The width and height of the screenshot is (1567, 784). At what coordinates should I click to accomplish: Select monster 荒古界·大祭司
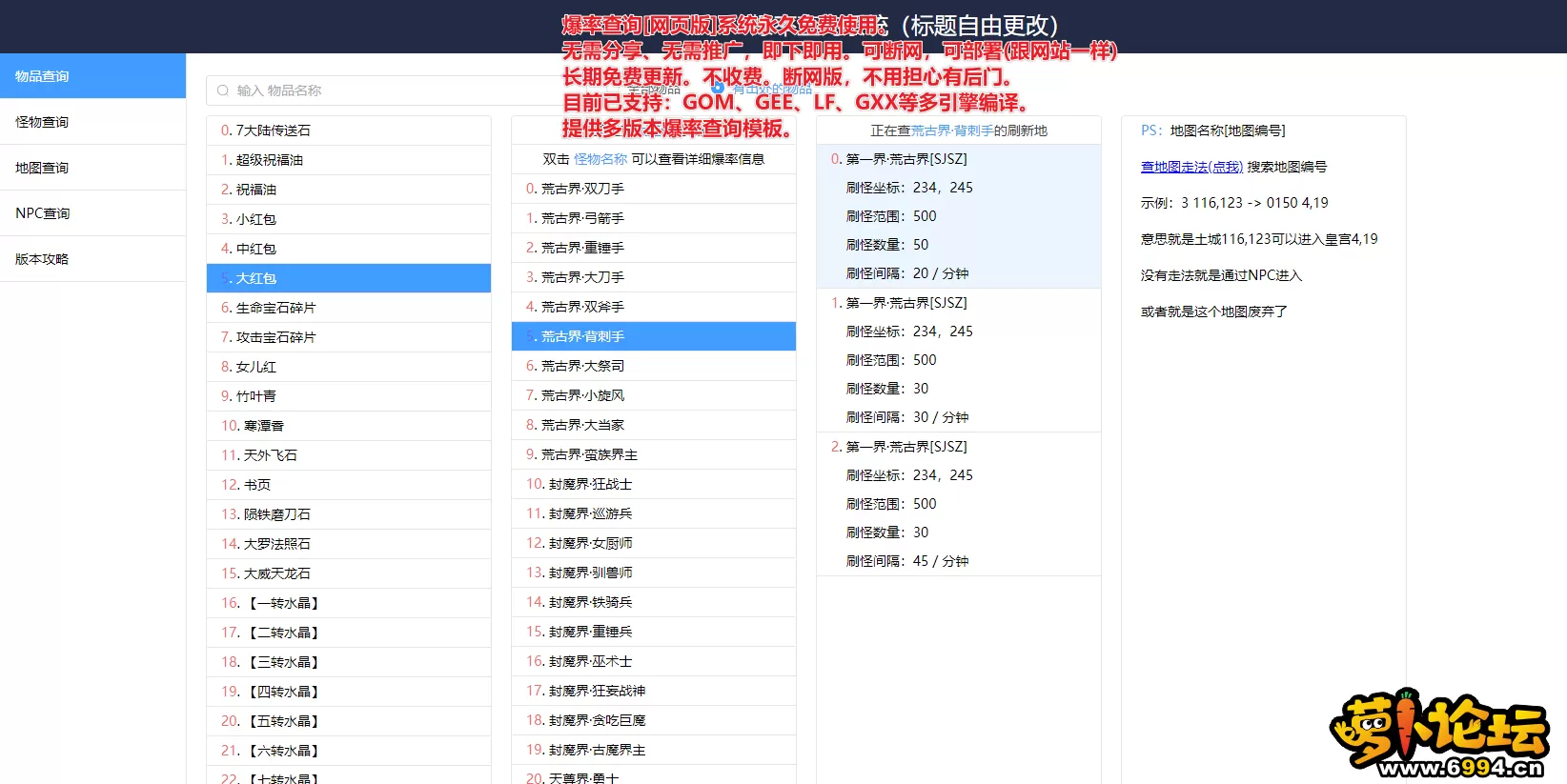click(654, 366)
